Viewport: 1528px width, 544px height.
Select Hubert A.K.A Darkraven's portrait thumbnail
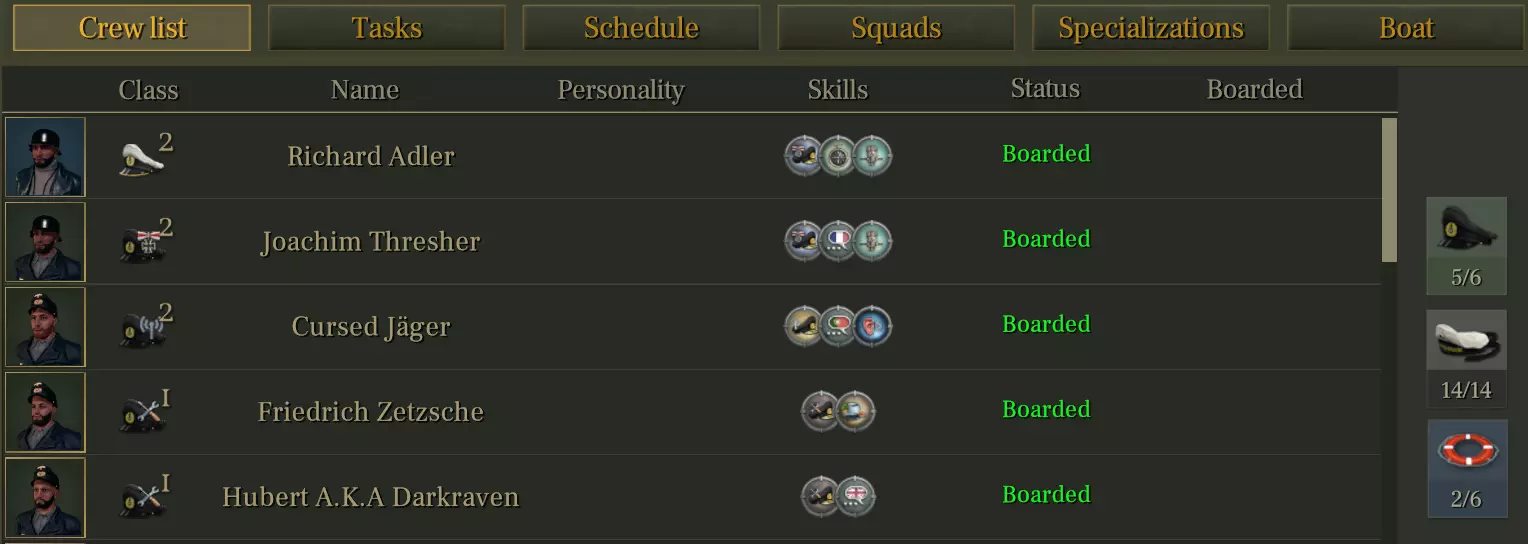[46, 497]
